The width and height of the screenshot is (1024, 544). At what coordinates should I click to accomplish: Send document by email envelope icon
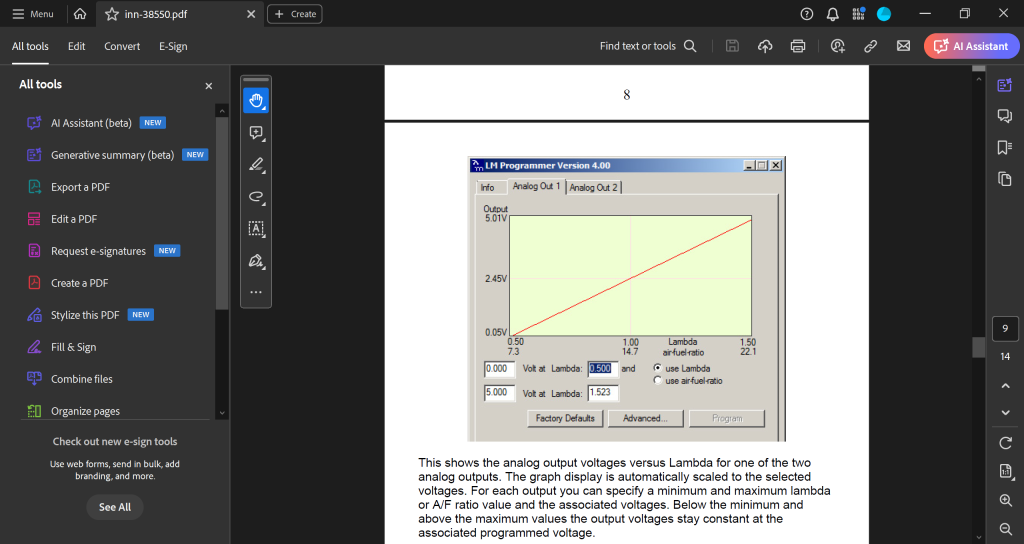903,46
